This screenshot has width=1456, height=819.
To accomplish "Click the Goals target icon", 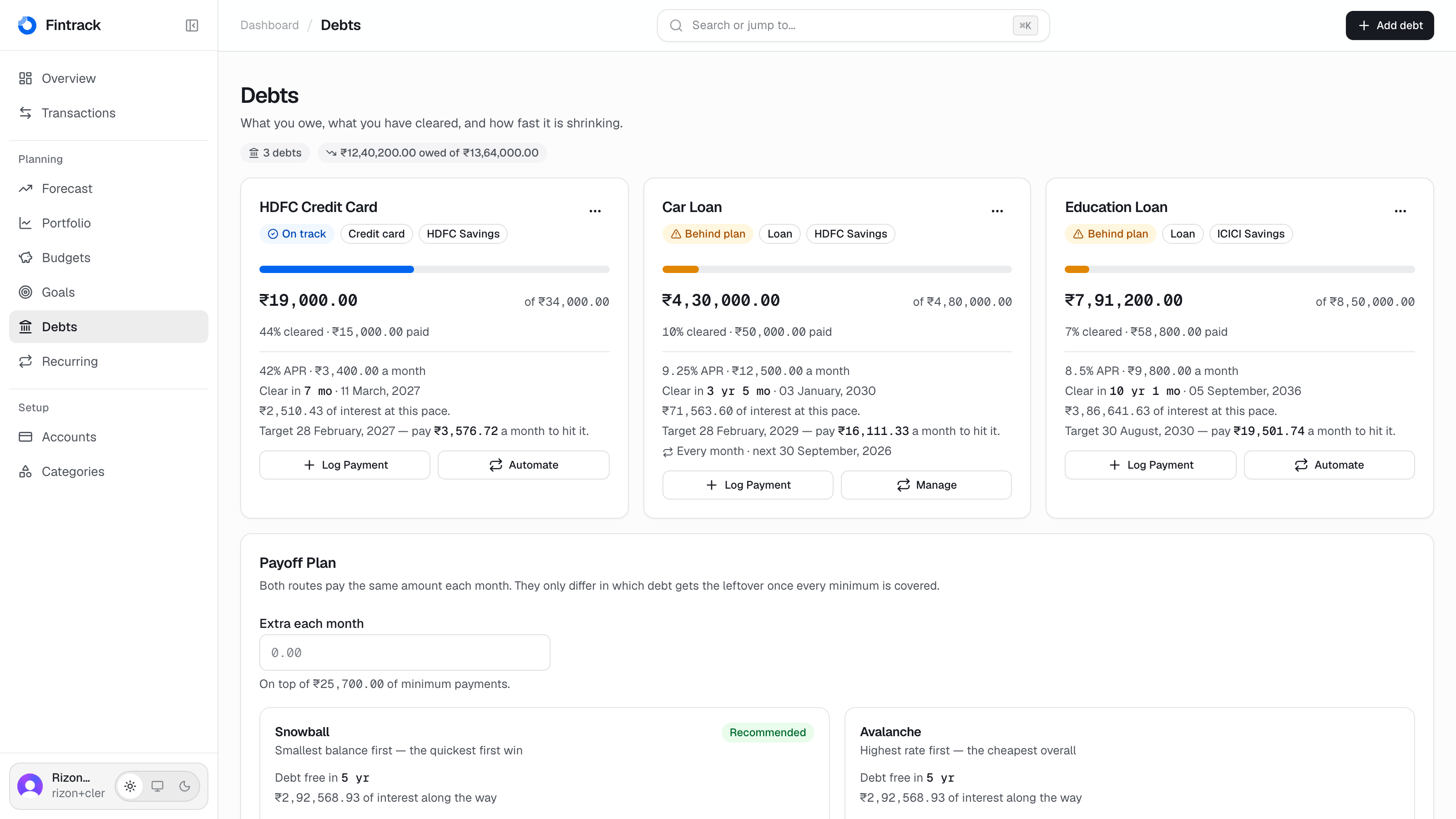I will point(25,292).
